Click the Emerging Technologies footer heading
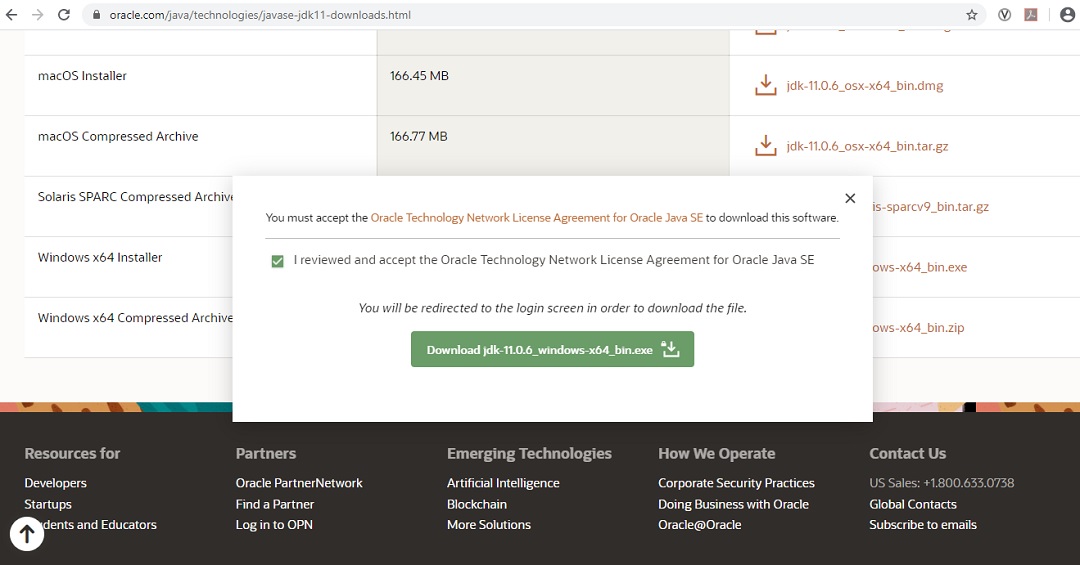1080x565 pixels. pyautogui.click(x=529, y=453)
